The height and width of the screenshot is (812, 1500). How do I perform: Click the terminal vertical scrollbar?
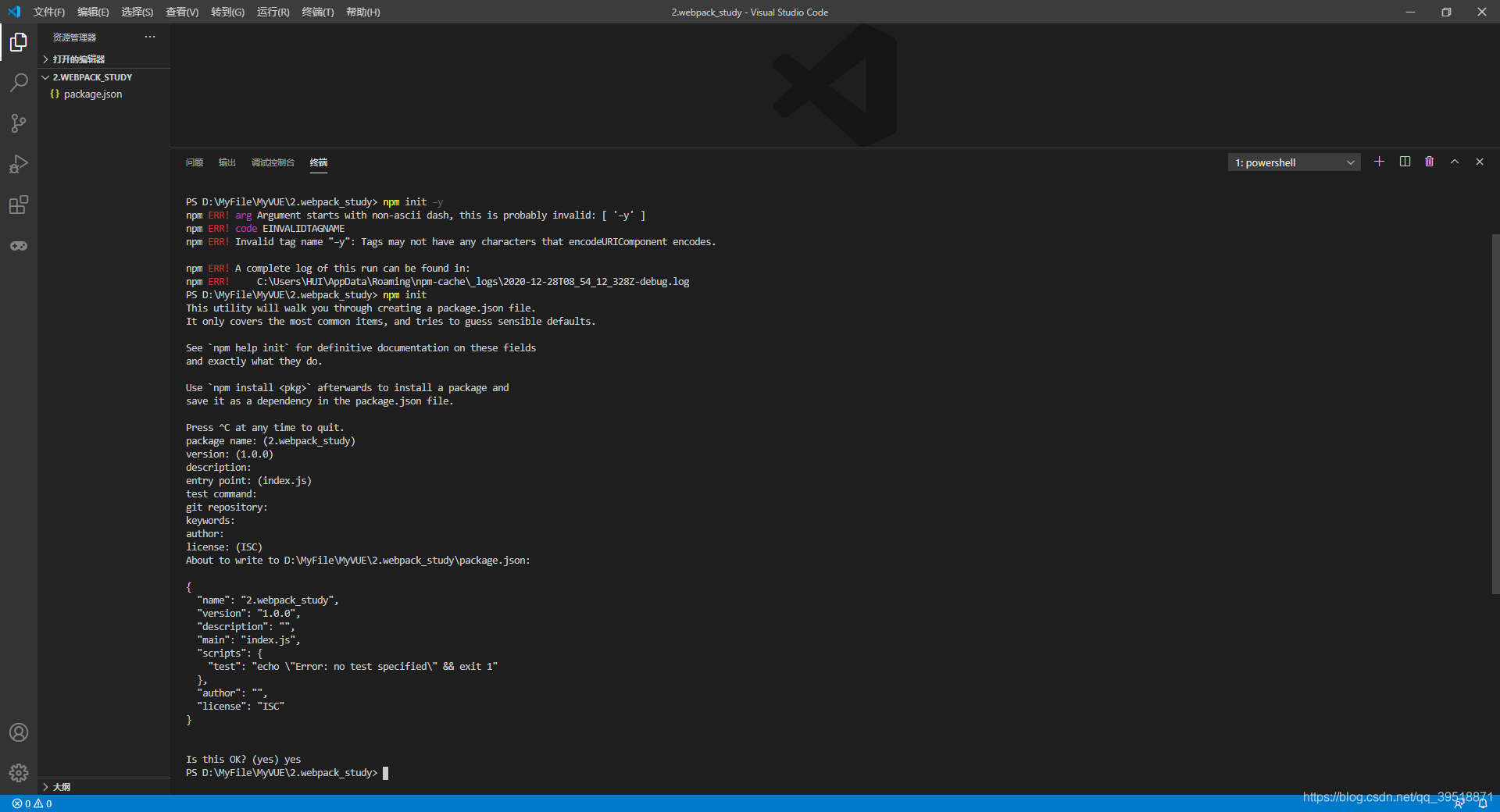pos(1495,414)
